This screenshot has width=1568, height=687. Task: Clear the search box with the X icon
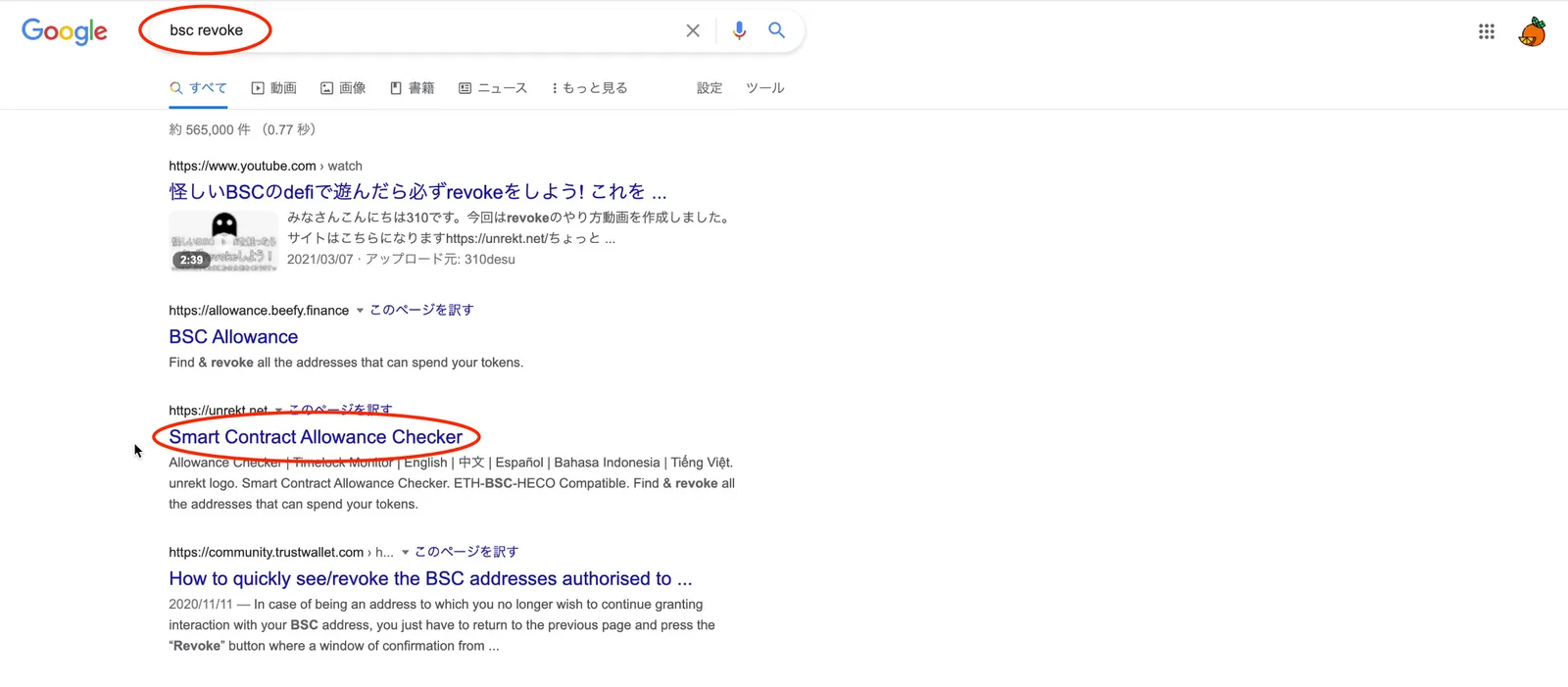(693, 30)
